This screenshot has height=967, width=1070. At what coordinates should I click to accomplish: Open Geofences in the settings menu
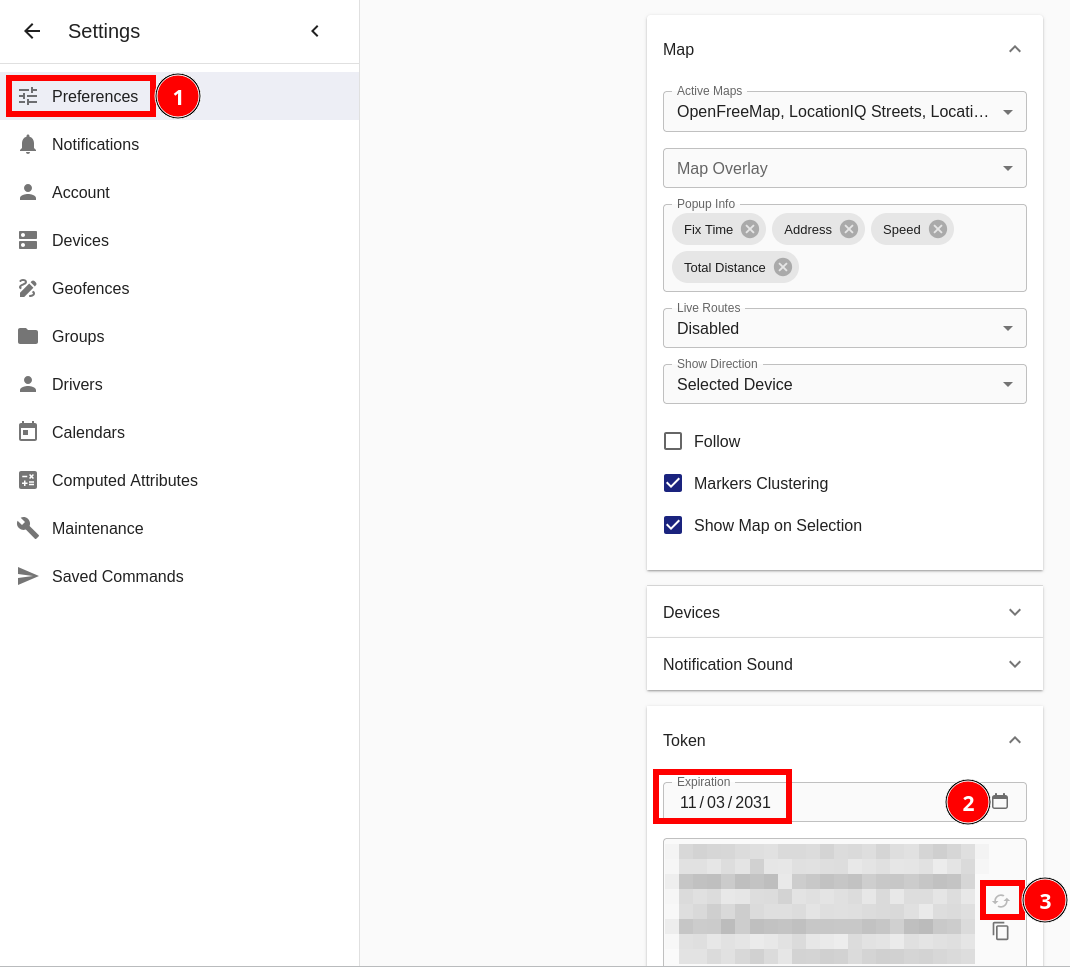click(179, 288)
